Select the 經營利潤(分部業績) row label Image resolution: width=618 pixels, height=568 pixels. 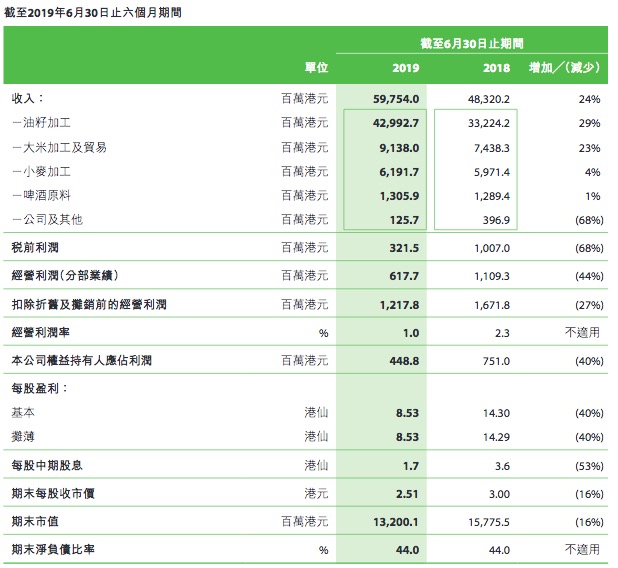click(x=65, y=275)
